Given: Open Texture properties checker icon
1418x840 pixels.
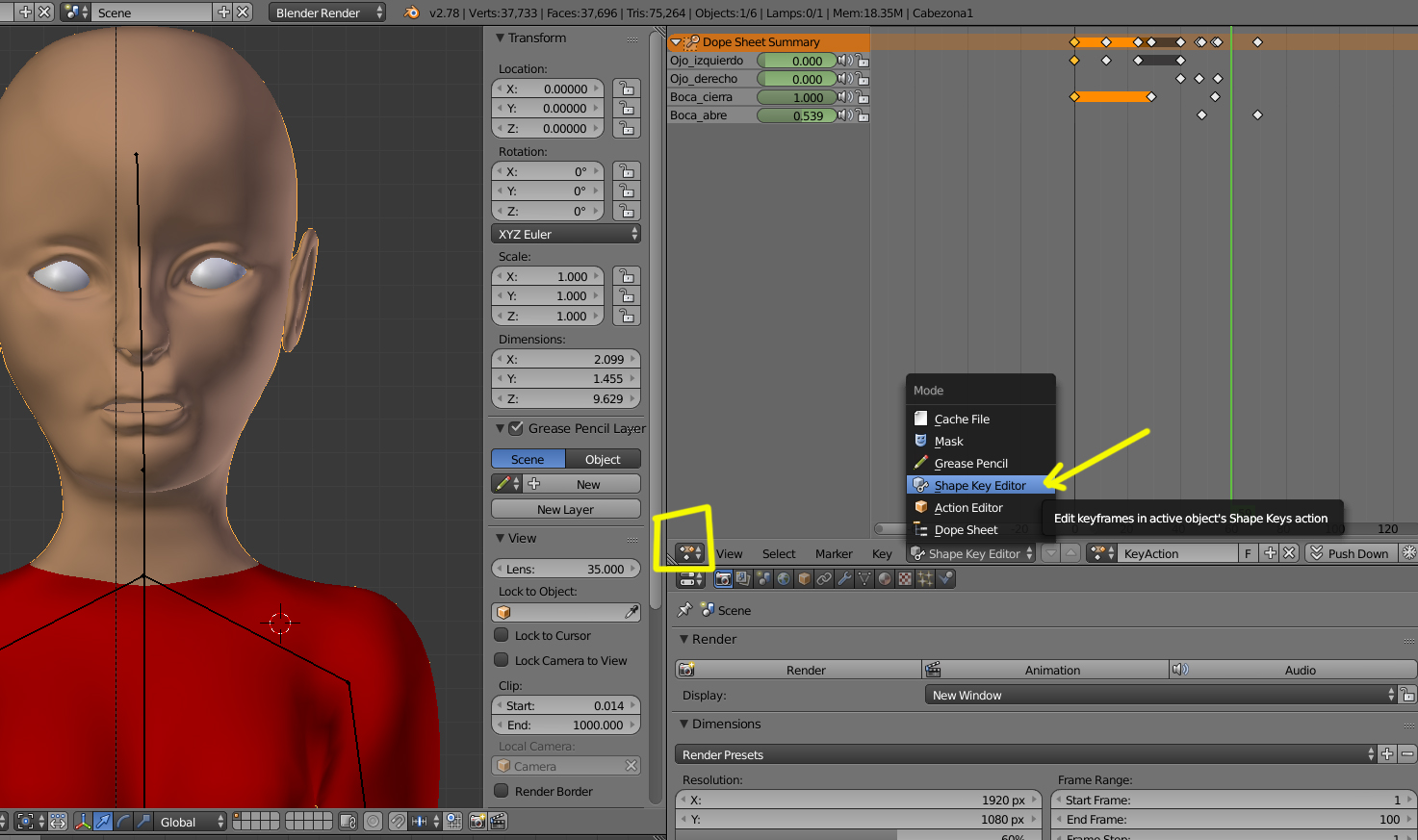Looking at the screenshot, I should pyautogui.click(x=905, y=578).
